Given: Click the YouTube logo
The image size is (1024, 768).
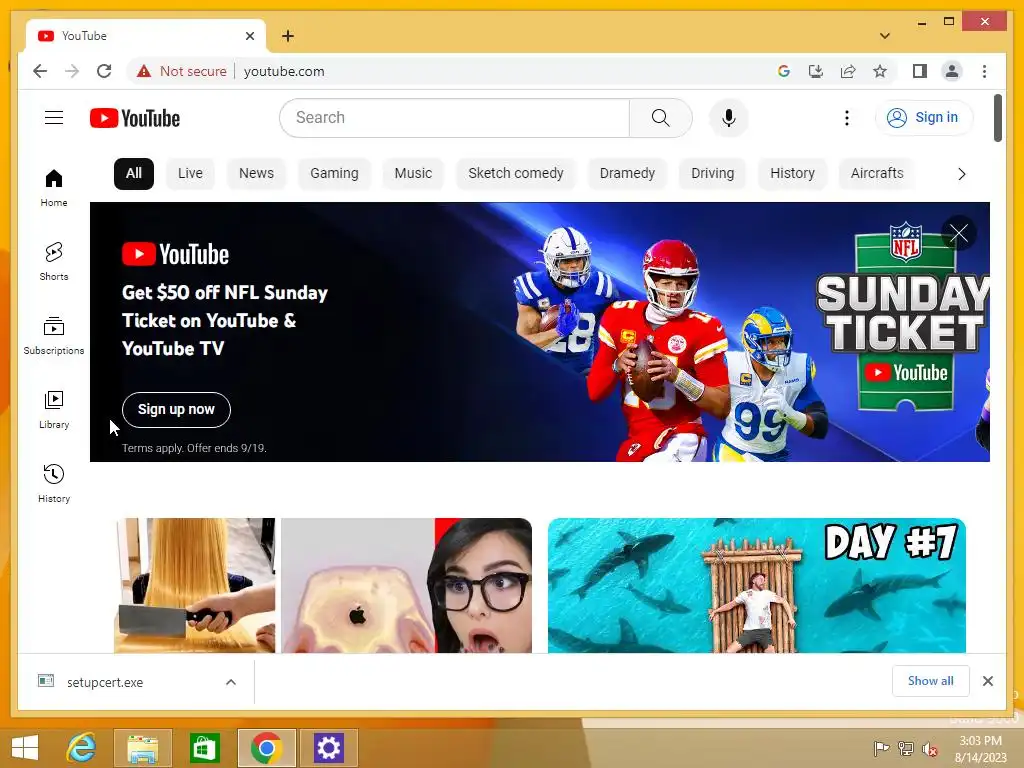Looking at the screenshot, I should tap(135, 118).
